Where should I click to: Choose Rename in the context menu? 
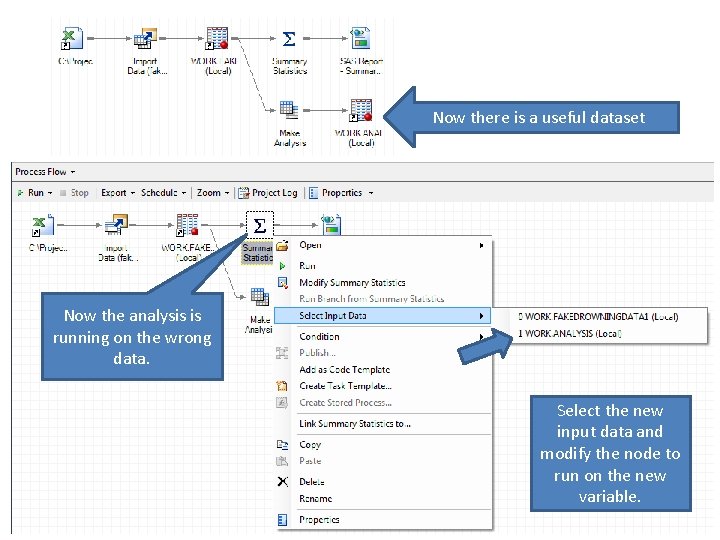315,498
